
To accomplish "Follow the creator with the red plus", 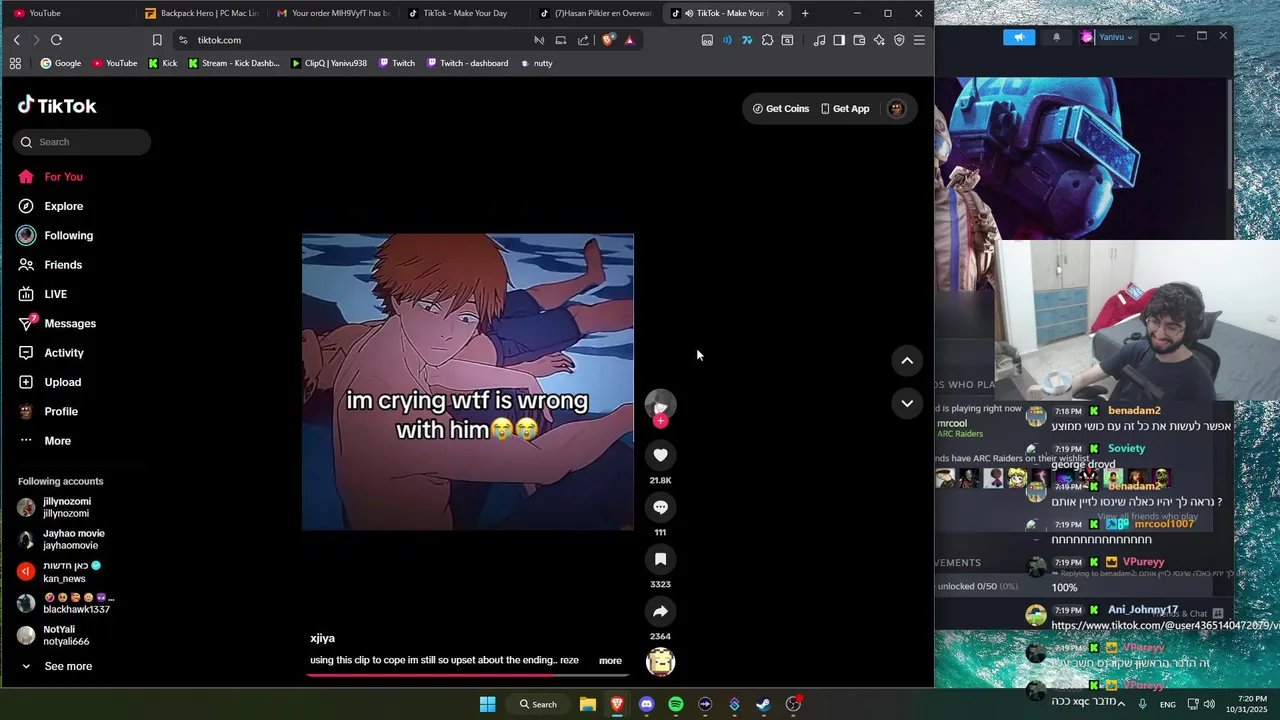I will [660, 421].
